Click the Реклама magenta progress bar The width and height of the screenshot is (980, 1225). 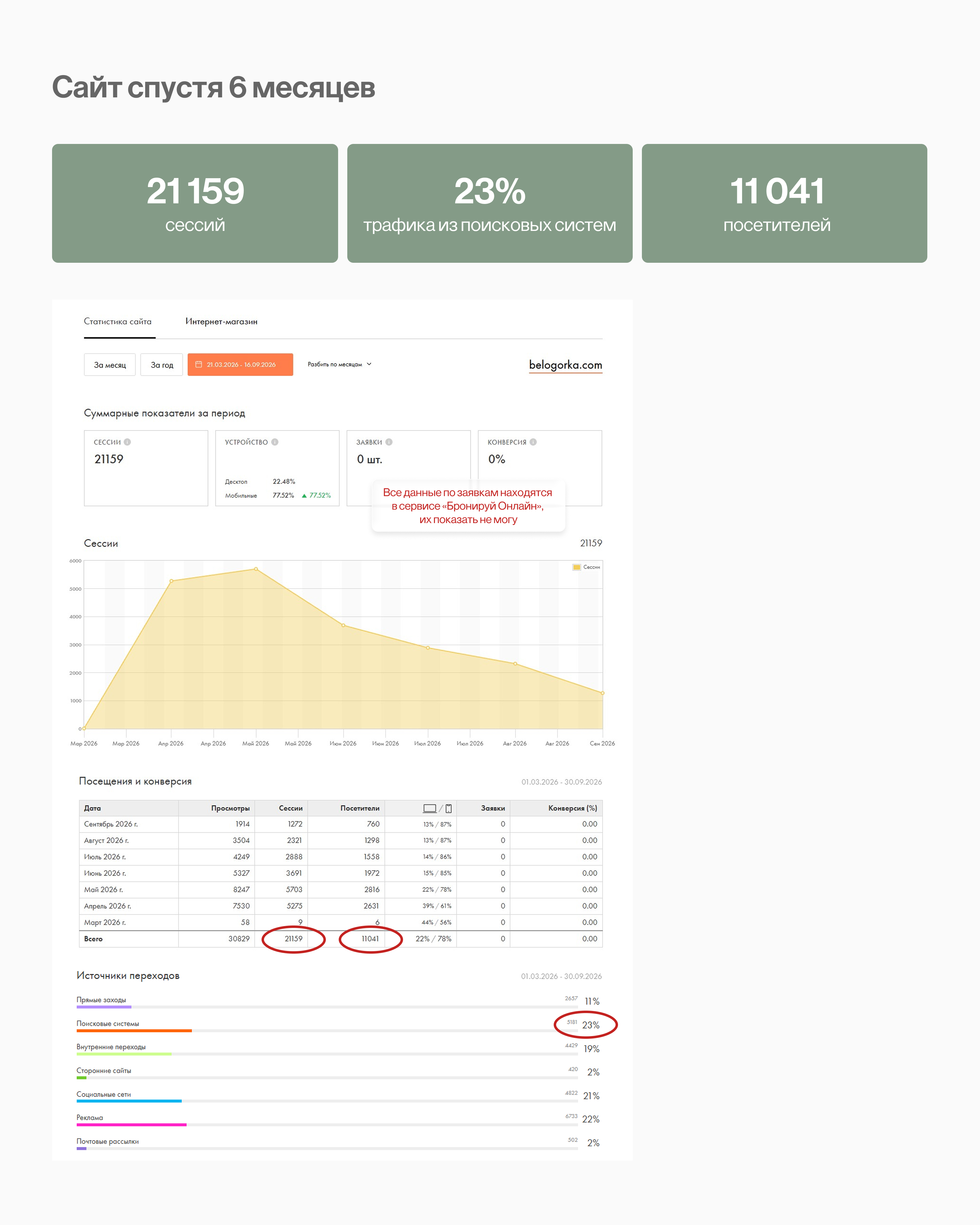pos(132,1125)
